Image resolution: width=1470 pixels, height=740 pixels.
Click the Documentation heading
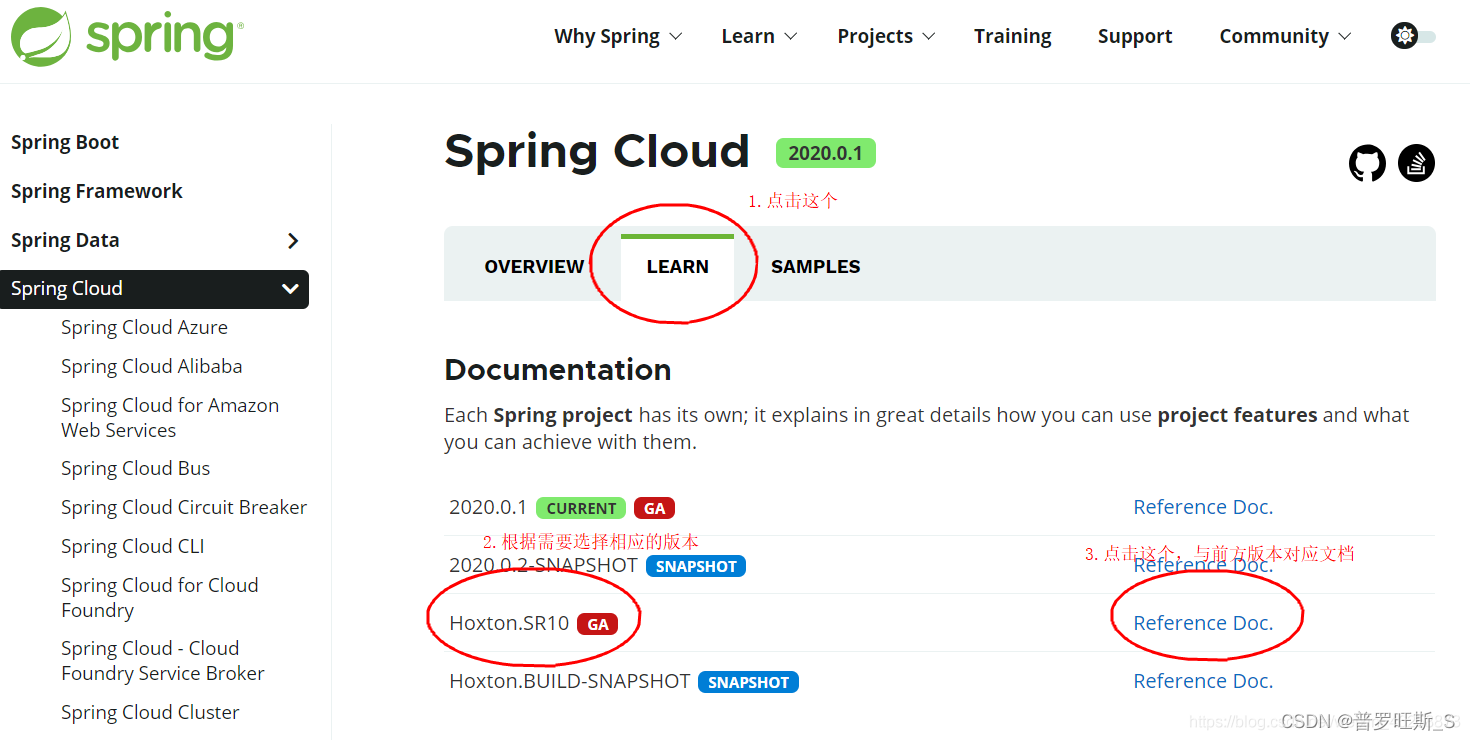tap(558, 370)
